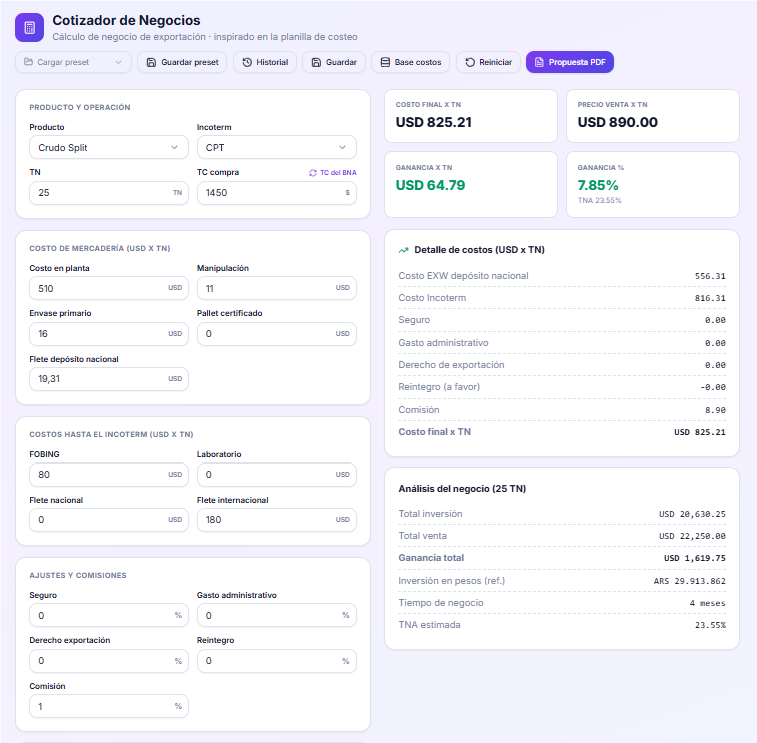Click the Derecho de exportación row label

451,365
